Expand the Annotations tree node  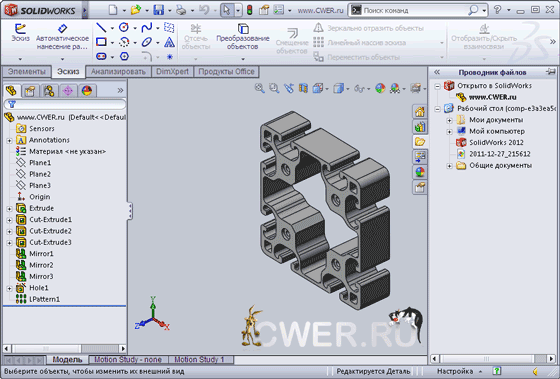coord(9,140)
